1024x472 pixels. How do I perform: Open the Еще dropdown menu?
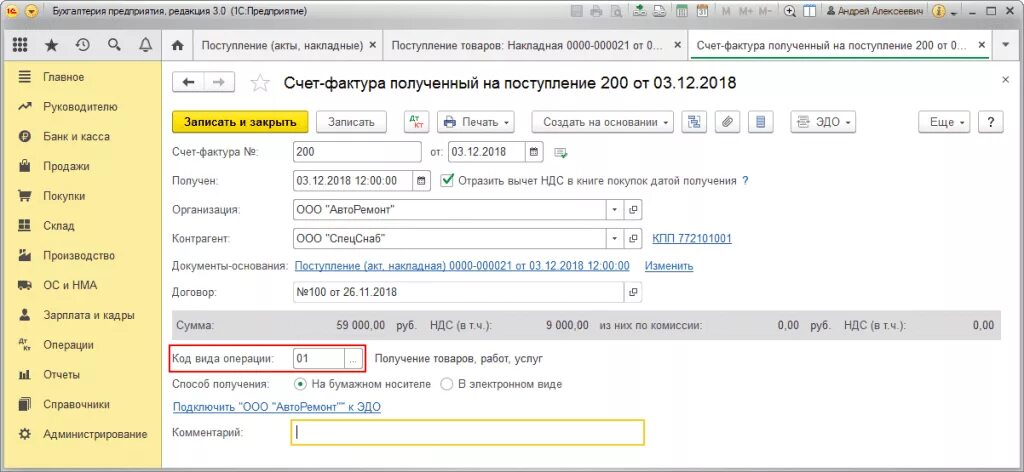tap(944, 122)
